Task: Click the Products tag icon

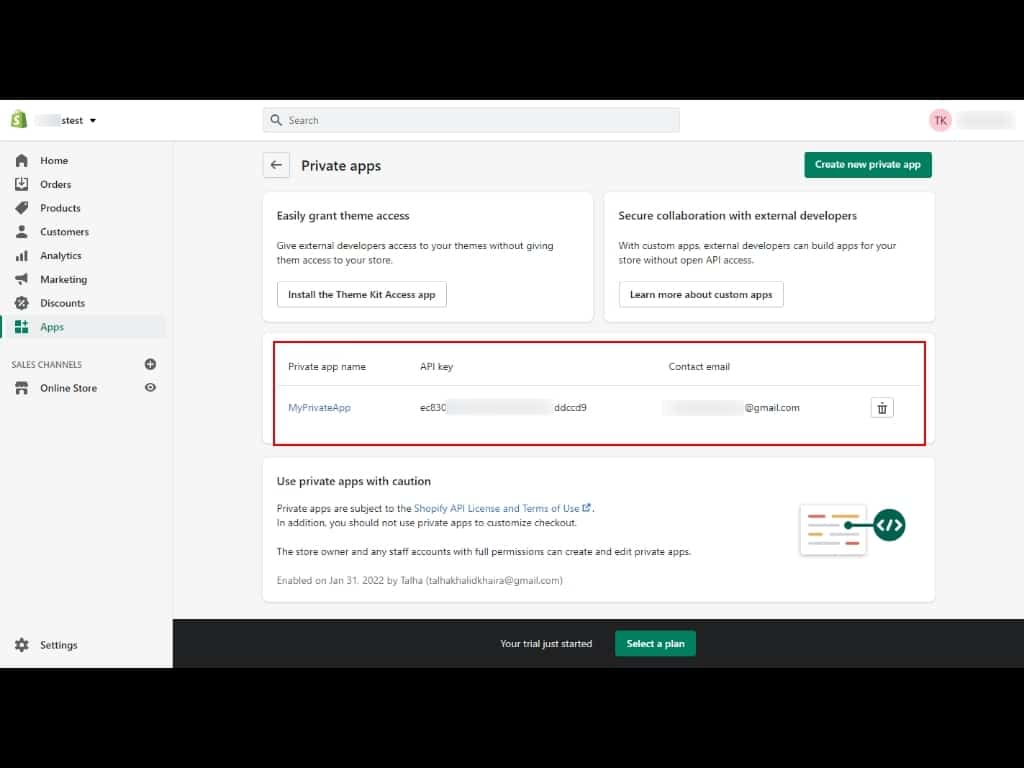Action: click(22, 208)
